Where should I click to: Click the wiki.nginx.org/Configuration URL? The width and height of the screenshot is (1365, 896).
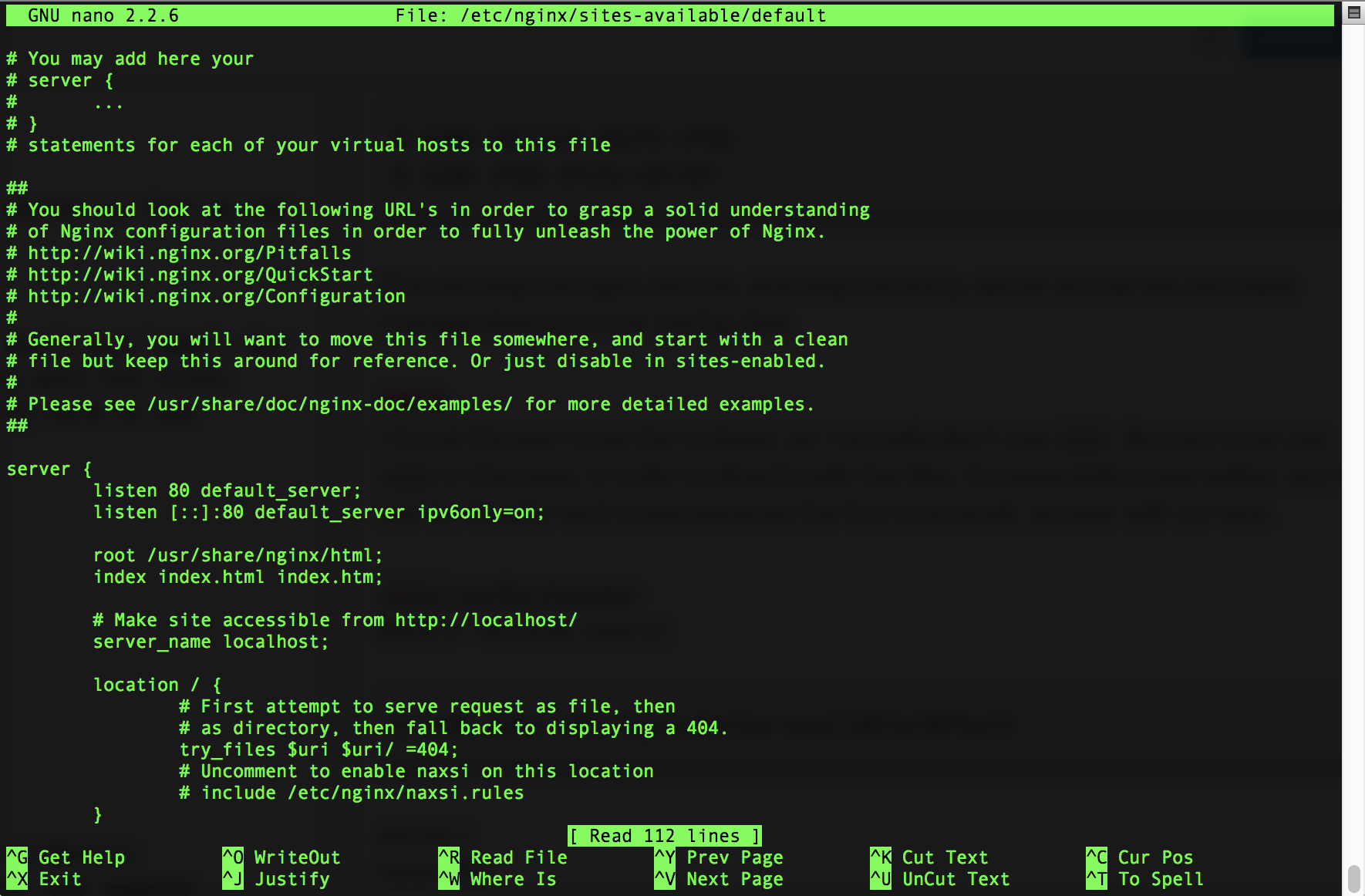click(x=216, y=296)
